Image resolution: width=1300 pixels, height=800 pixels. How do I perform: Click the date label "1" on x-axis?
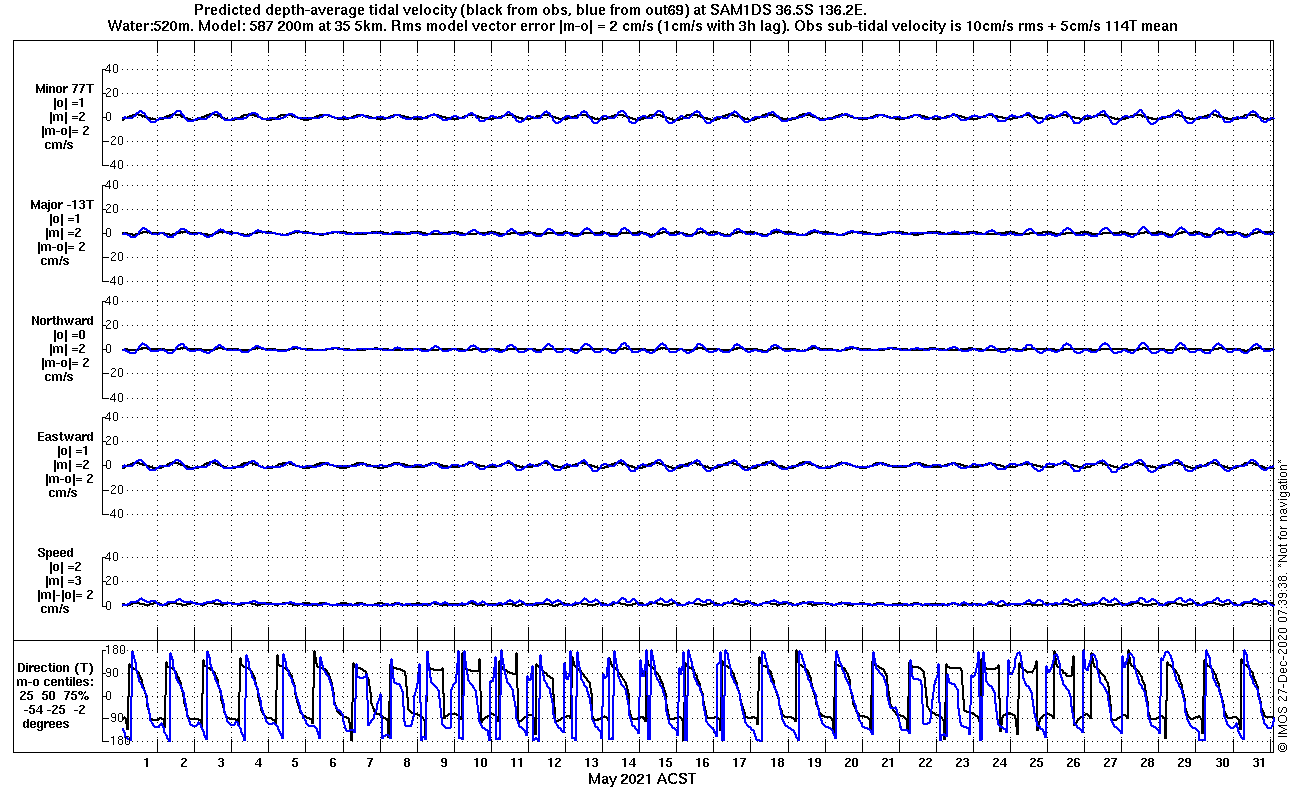147,763
